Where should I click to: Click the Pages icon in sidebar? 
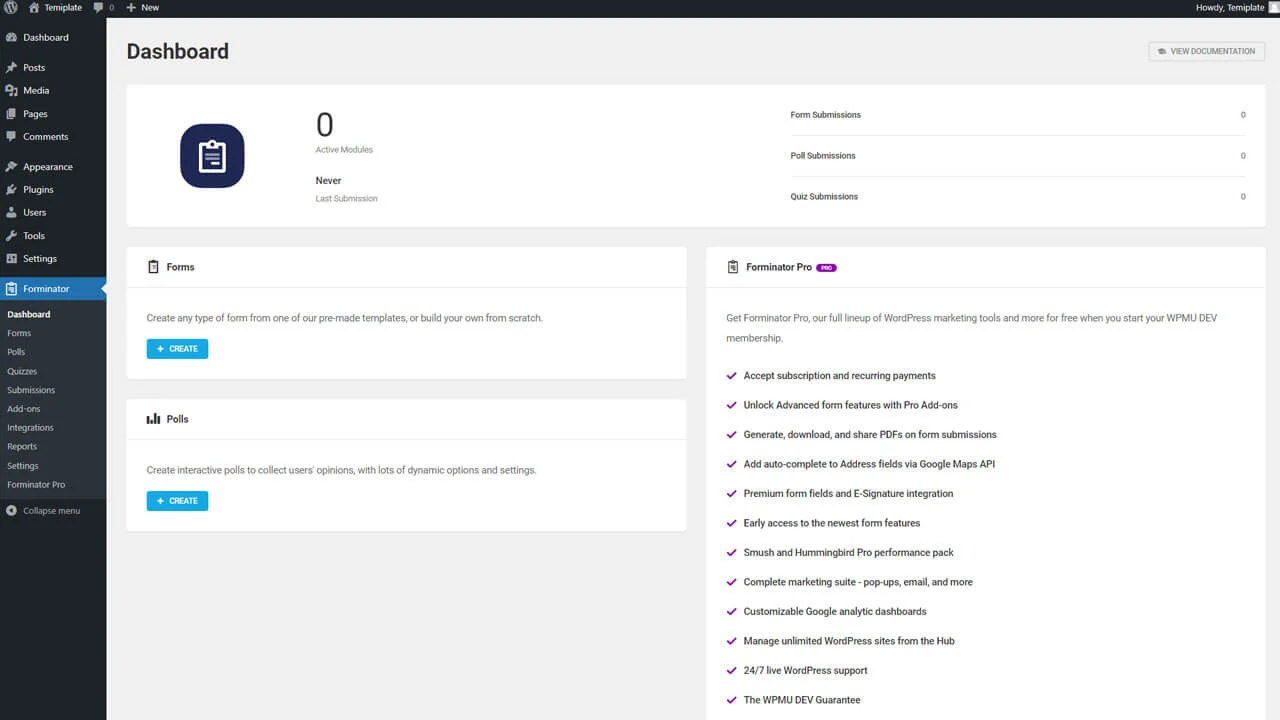coord(11,114)
